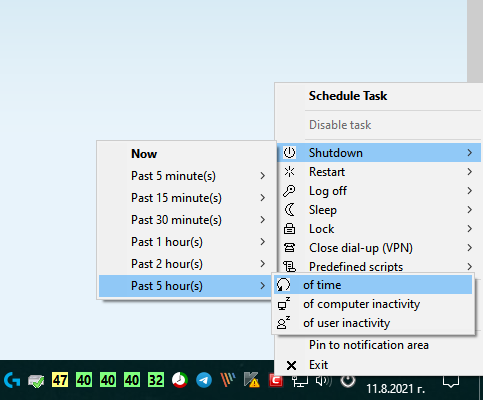Expand the Restart submenu arrow
The height and width of the screenshot is (400, 483).
coord(470,172)
